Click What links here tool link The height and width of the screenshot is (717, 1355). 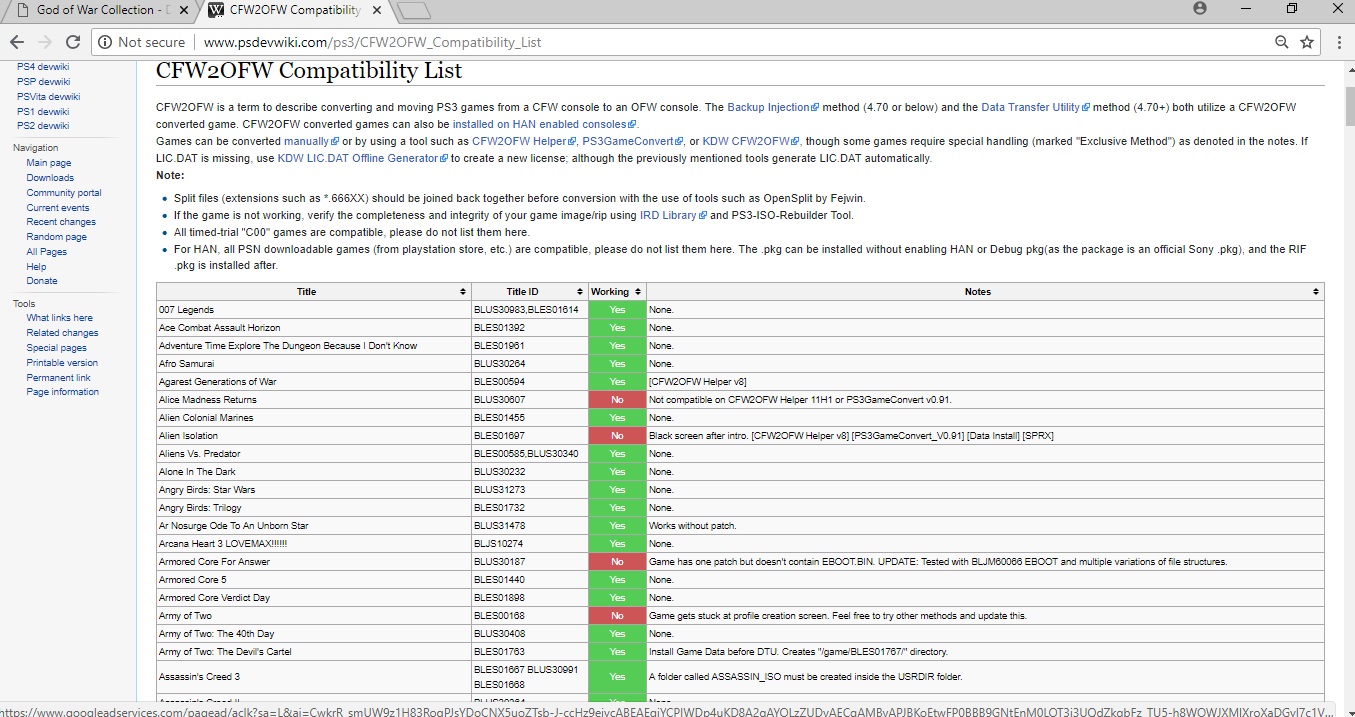tap(59, 318)
